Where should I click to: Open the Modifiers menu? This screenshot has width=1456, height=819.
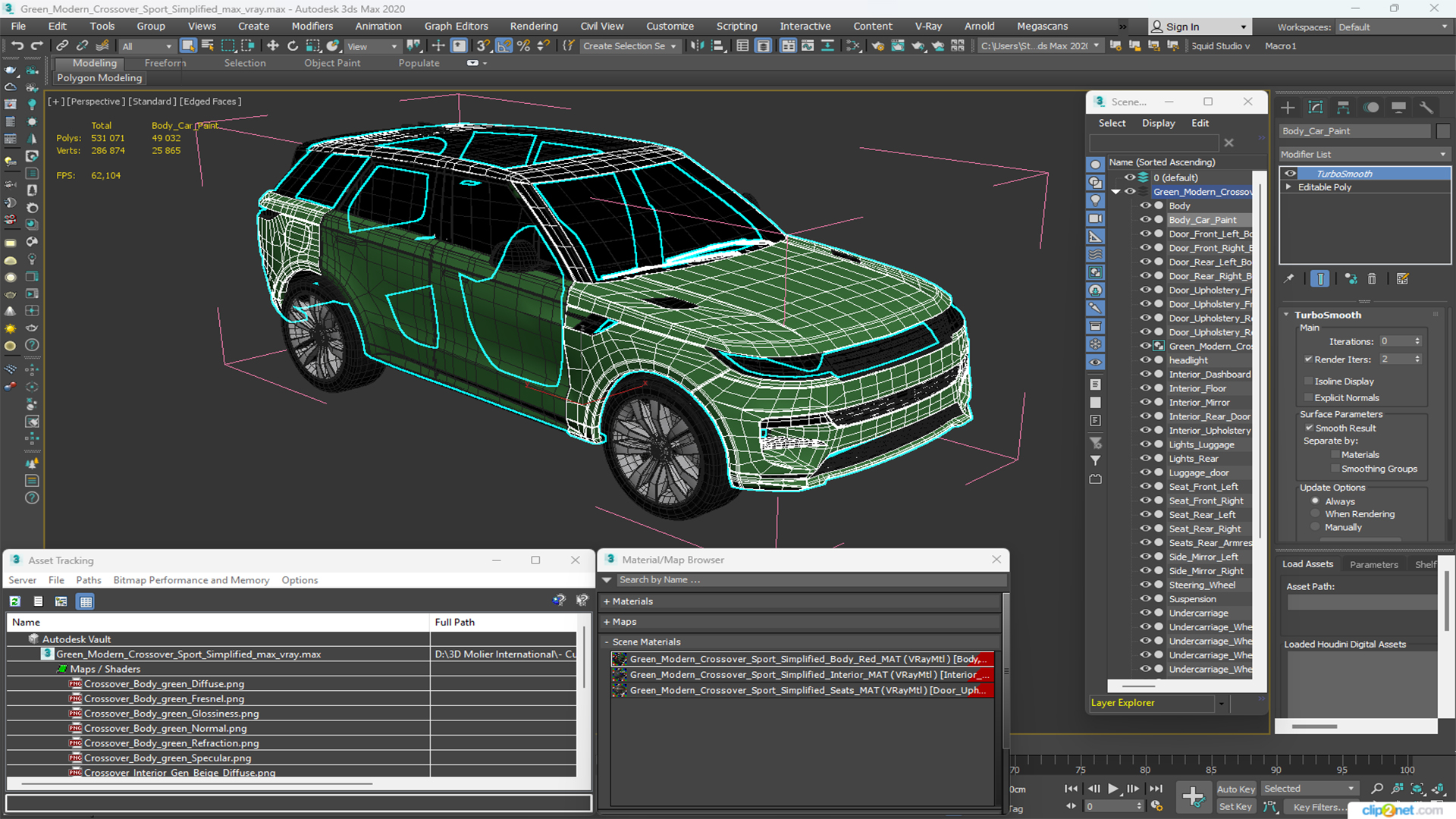[x=312, y=26]
